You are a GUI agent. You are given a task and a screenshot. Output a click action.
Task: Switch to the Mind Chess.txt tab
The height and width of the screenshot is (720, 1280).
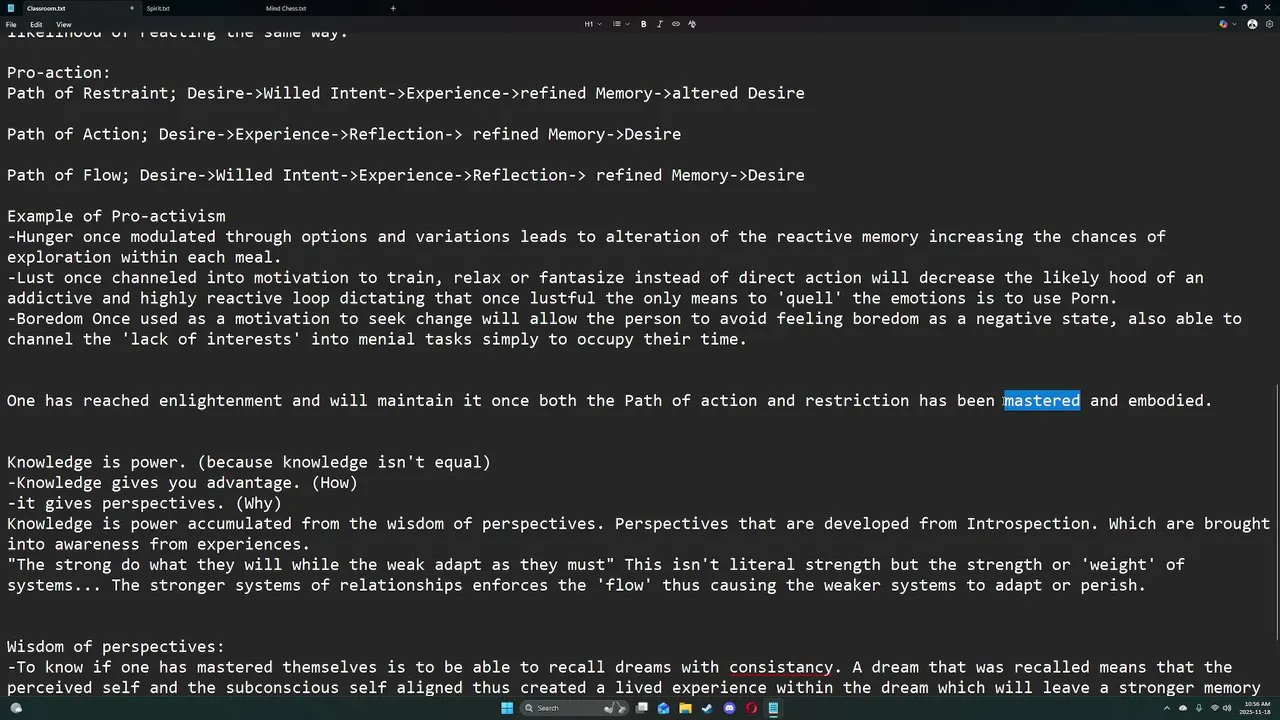(x=286, y=8)
